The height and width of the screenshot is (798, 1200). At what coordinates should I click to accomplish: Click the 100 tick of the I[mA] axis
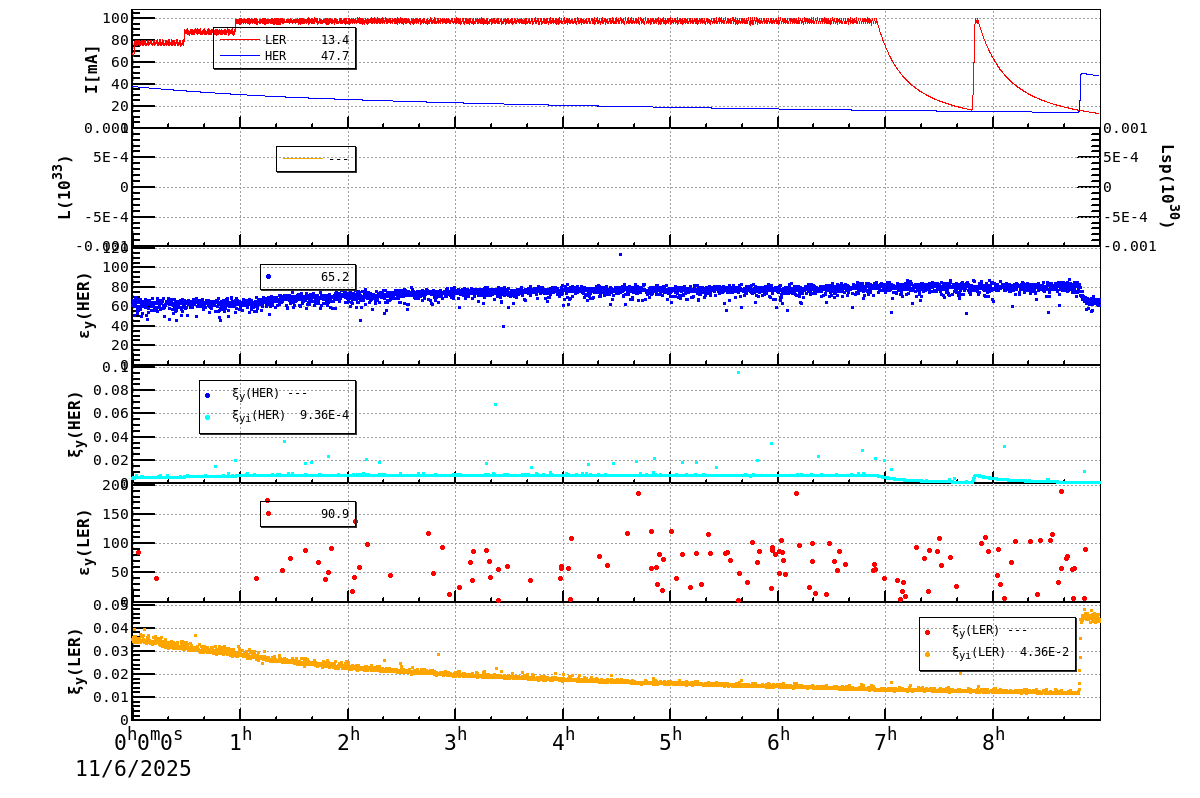point(115,18)
